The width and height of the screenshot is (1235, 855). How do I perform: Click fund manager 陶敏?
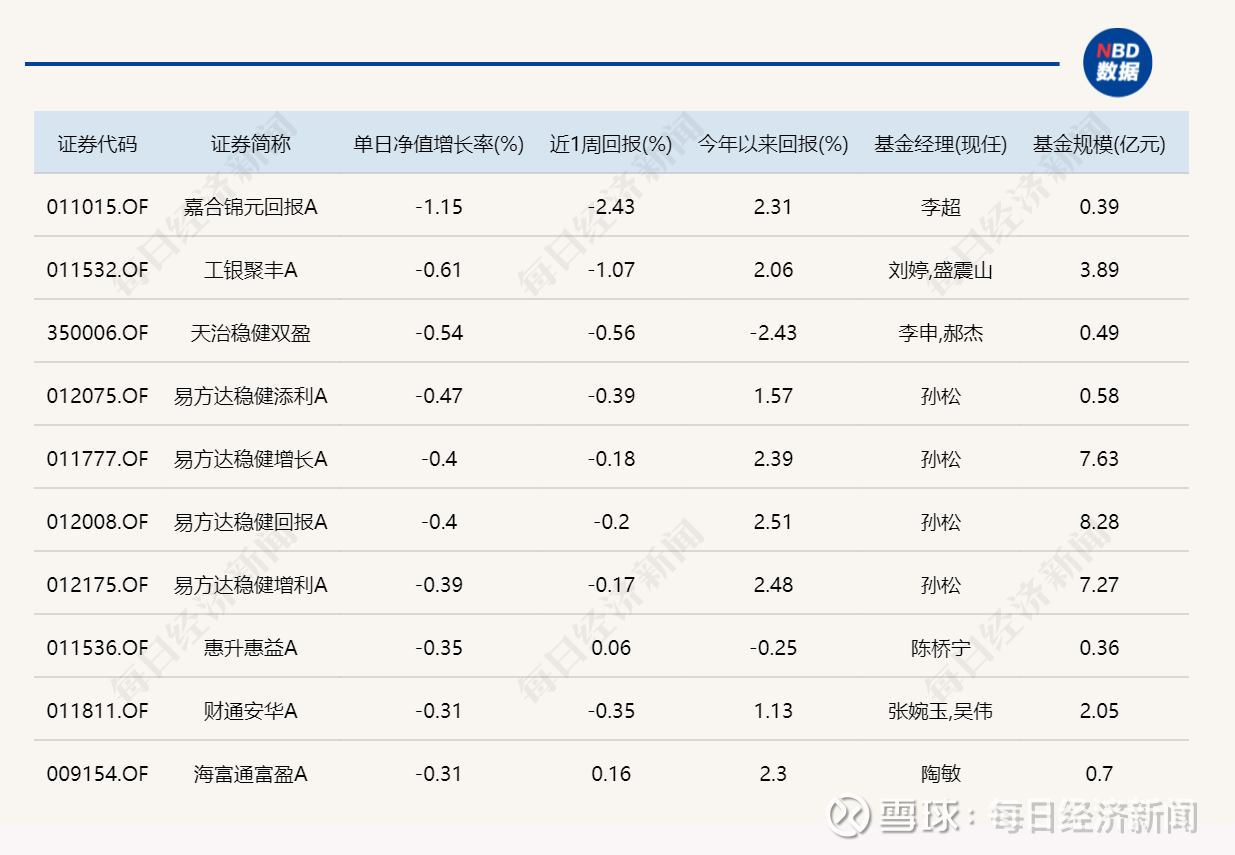click(x=940, y=774)
